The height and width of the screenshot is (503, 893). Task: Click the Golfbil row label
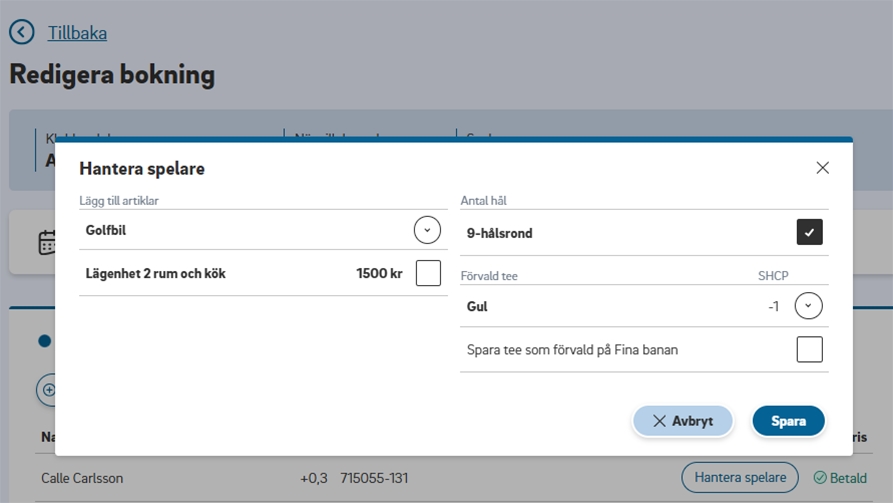tap(106, 230)
